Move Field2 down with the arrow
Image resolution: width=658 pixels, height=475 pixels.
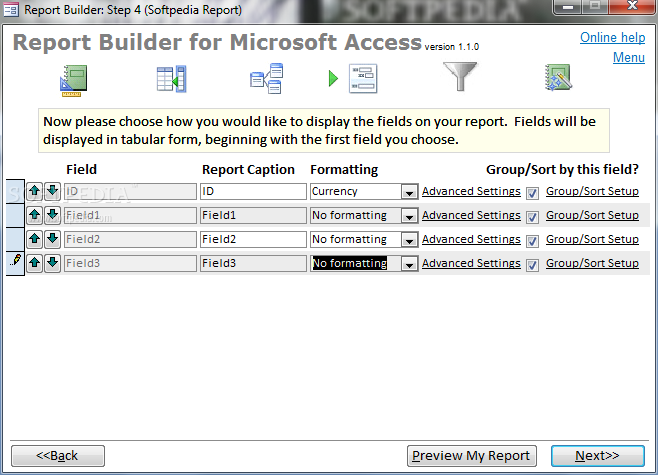52,239
